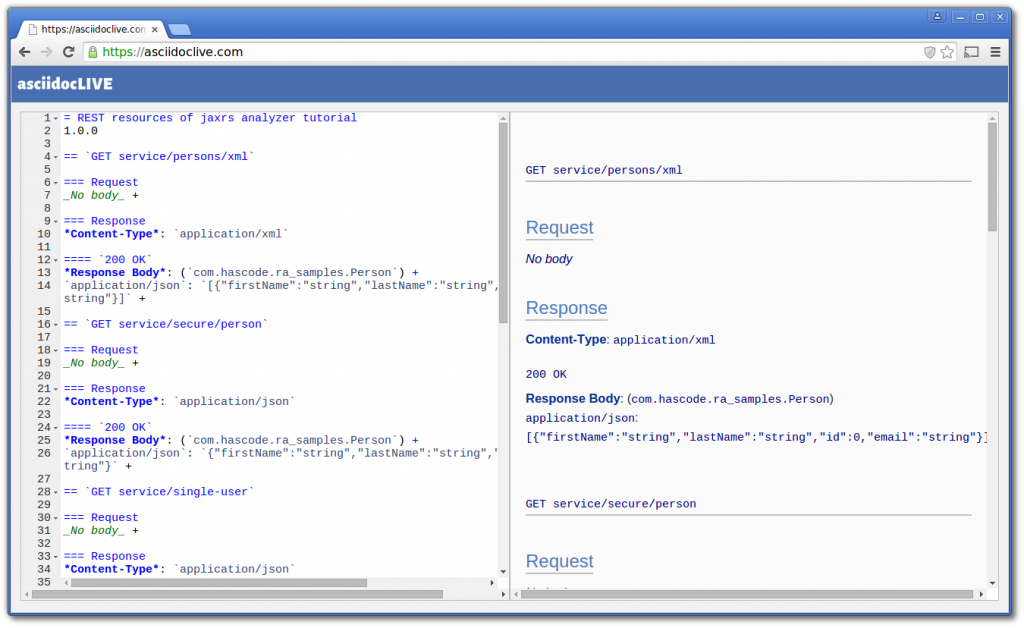Image resolution: width=1024 pixels, height=628 pixels.
Task: Go back using the browser back arrow
Action: click(x=25, y=52)
